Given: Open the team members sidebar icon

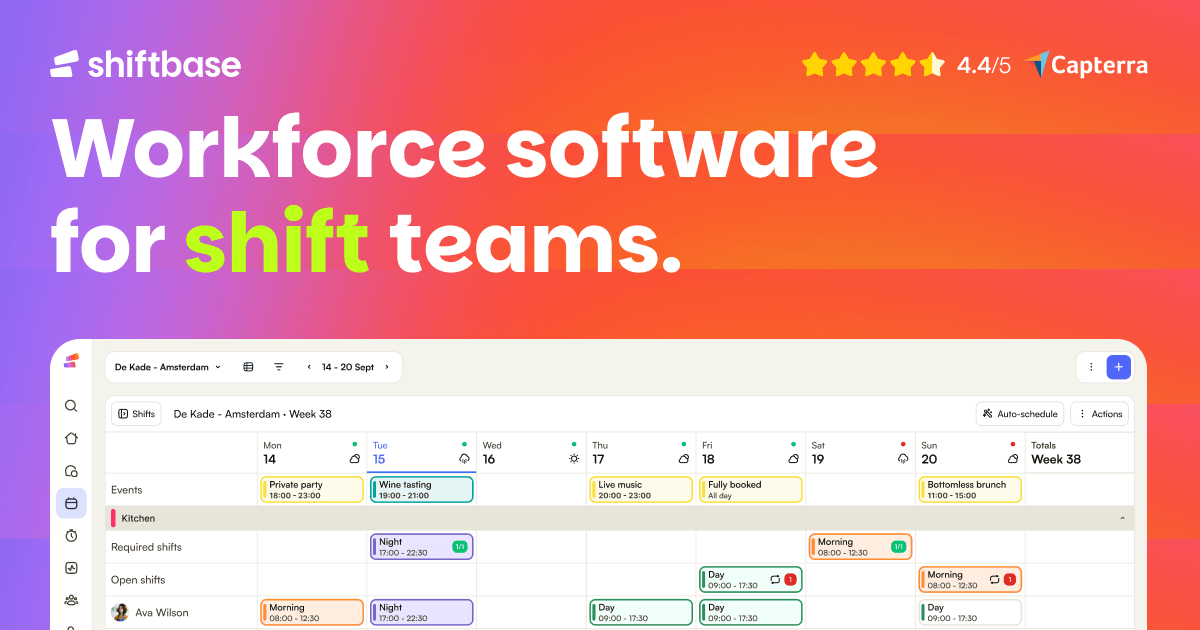Looking at the screenshot, I should coord(71,600).
